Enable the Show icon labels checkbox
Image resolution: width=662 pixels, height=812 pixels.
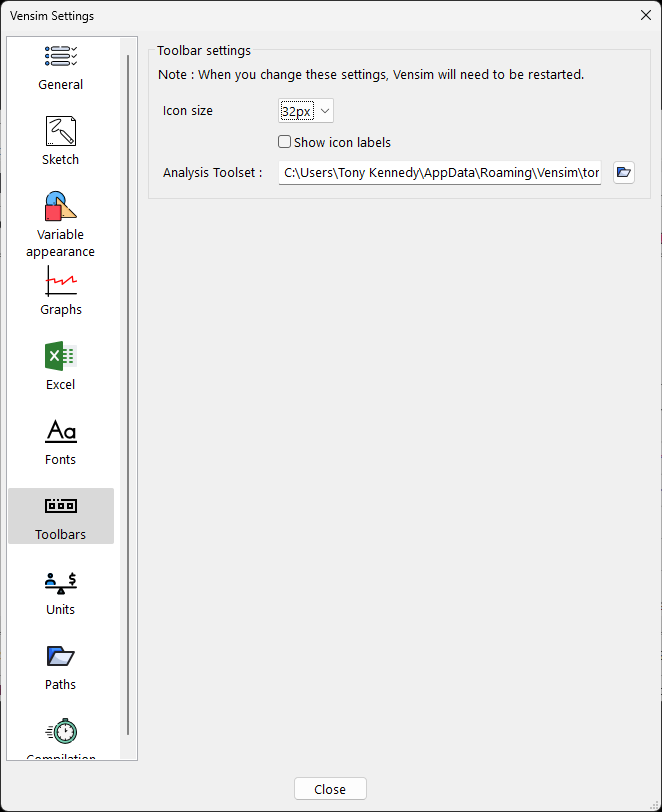[285, 142]
